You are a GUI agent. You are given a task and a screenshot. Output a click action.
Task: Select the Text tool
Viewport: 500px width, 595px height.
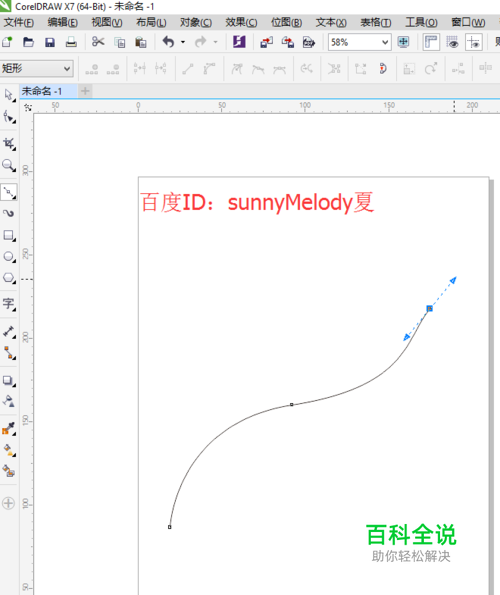pos(9,304)
